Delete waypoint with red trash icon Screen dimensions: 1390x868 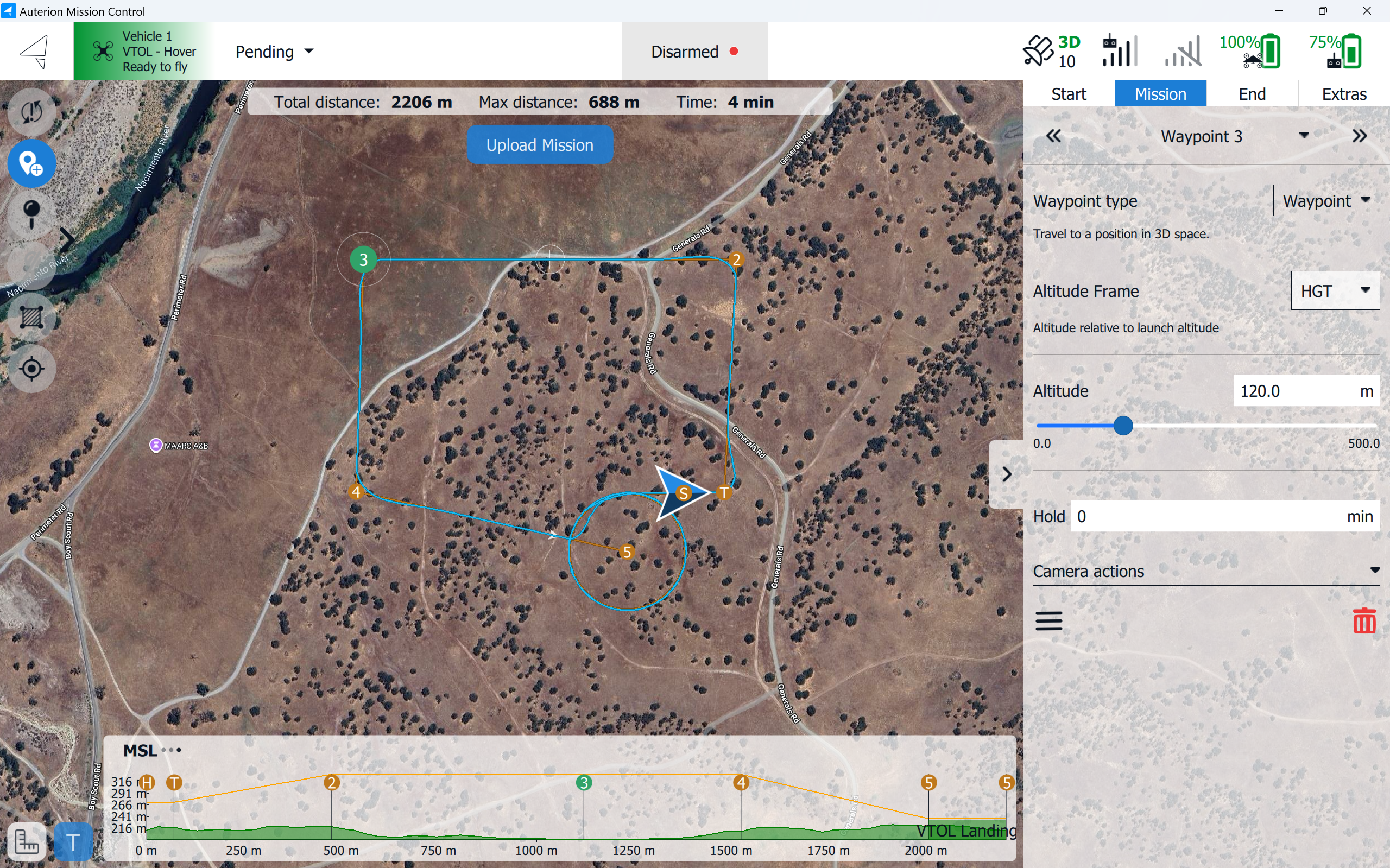pos(1364,621)
